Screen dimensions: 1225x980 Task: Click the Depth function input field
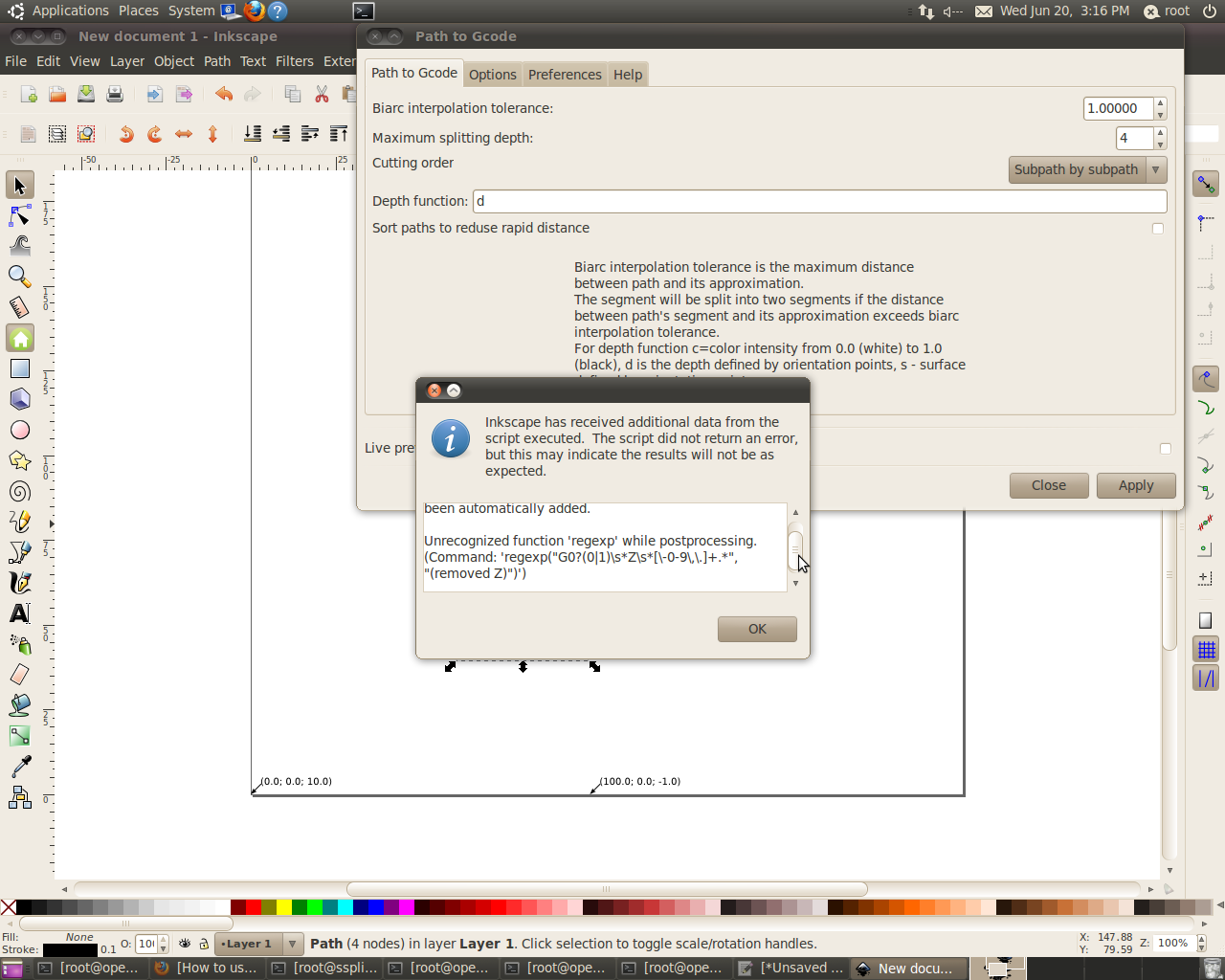tap(819, 201)
